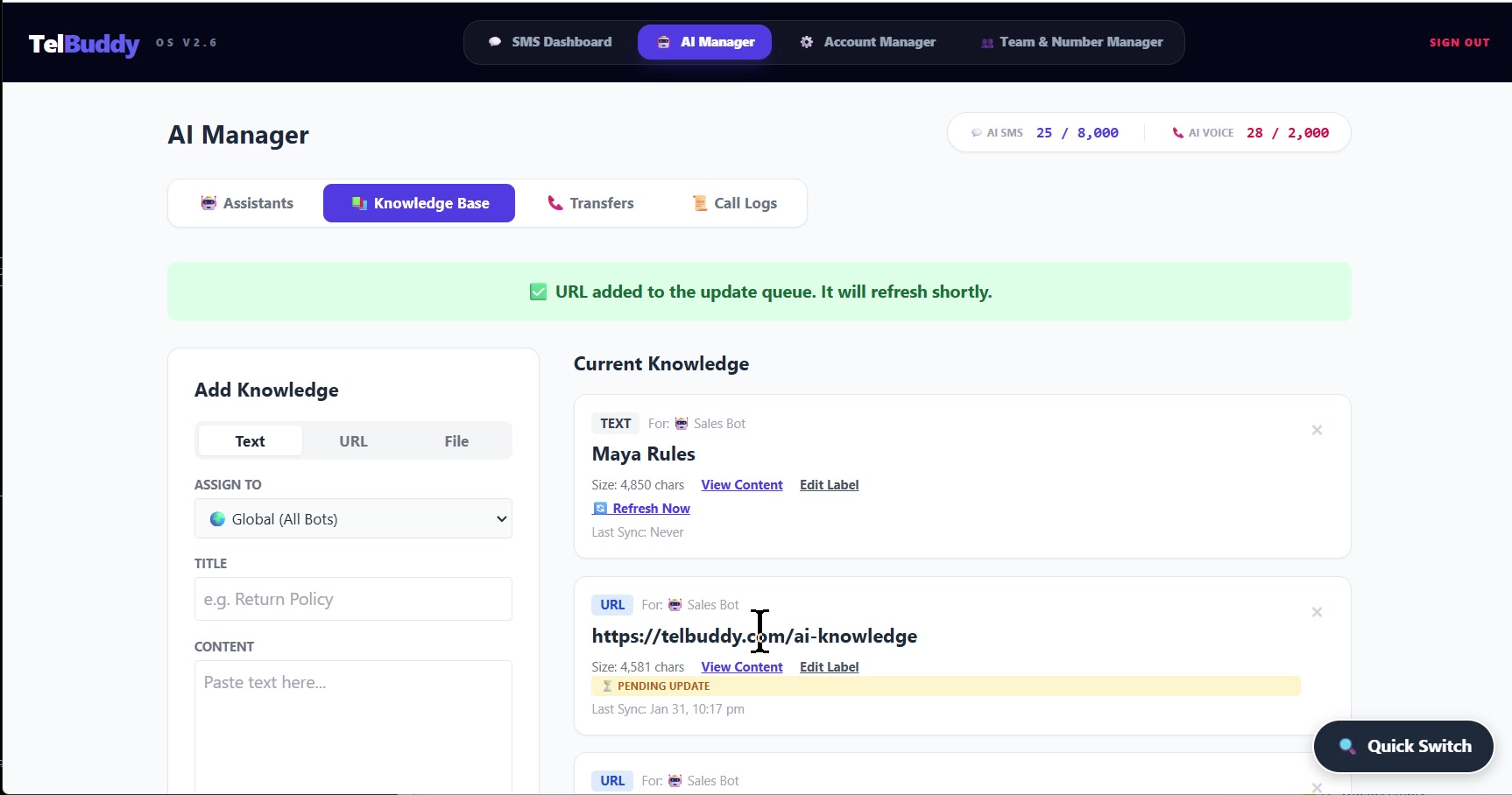
Task: Click the TEXT type badge on Maya Rules
Action: click(x=616, y=424)
